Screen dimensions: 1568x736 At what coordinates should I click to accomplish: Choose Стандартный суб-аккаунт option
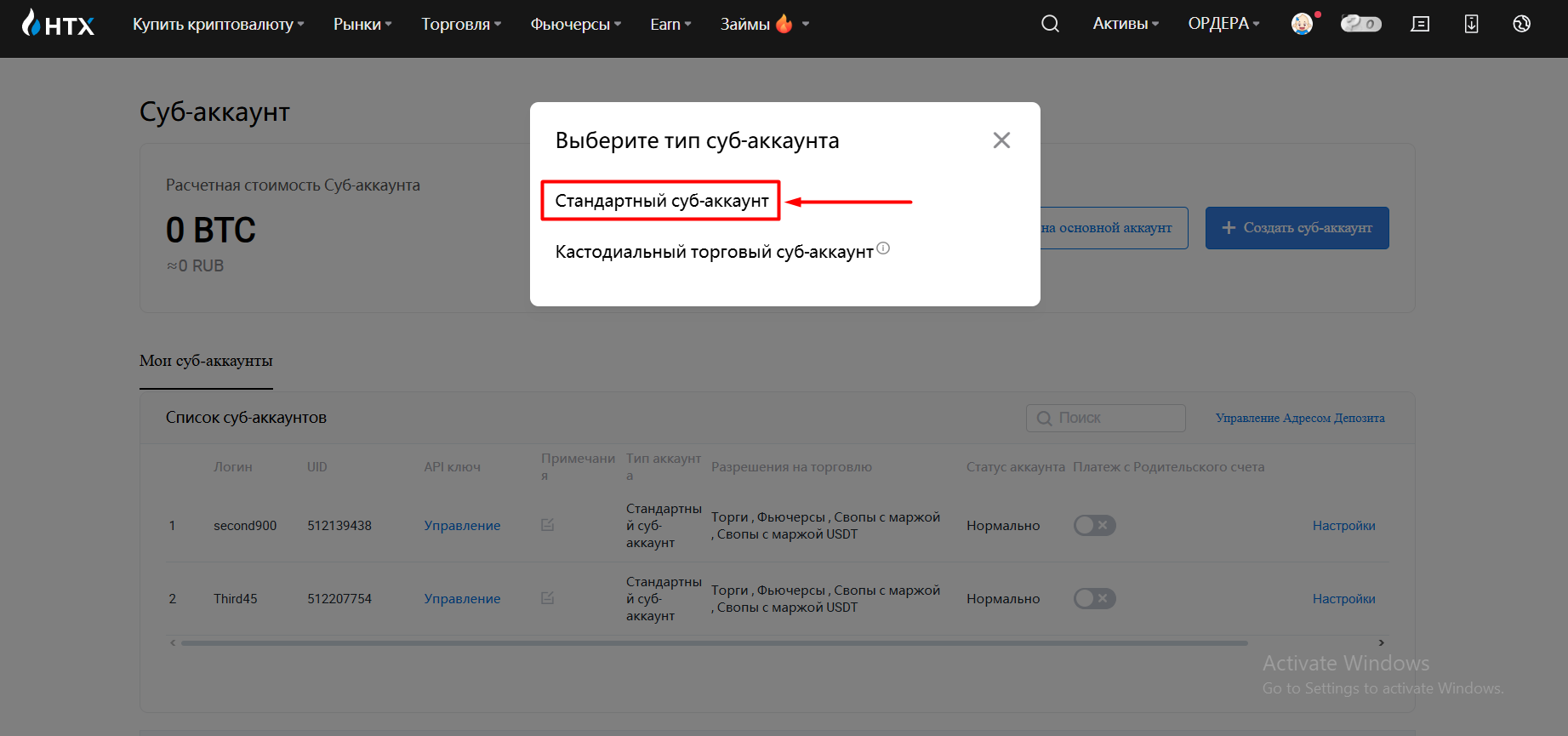click(x=661, y=201)
